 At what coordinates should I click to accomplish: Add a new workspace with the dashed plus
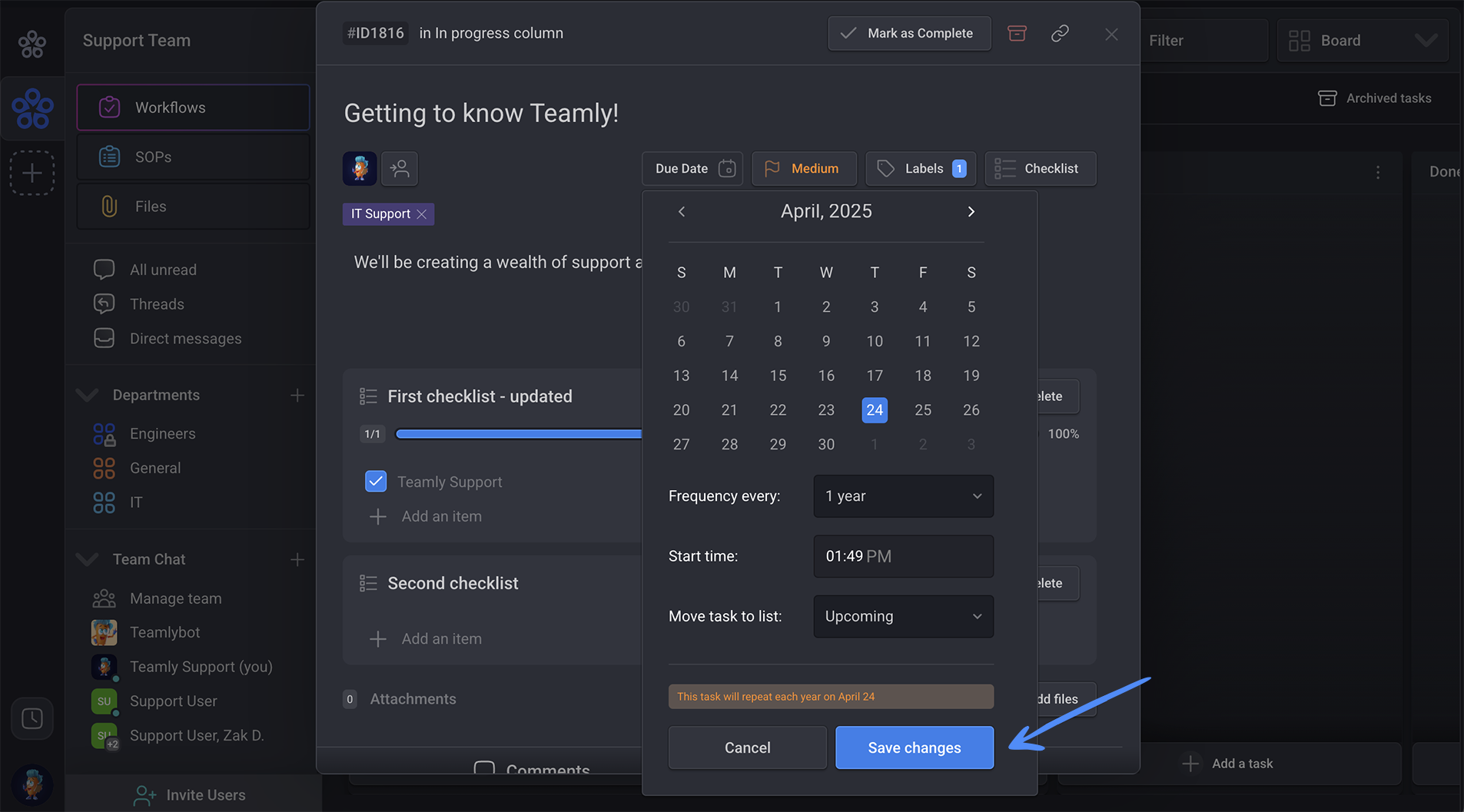click(x=32, y=173)
